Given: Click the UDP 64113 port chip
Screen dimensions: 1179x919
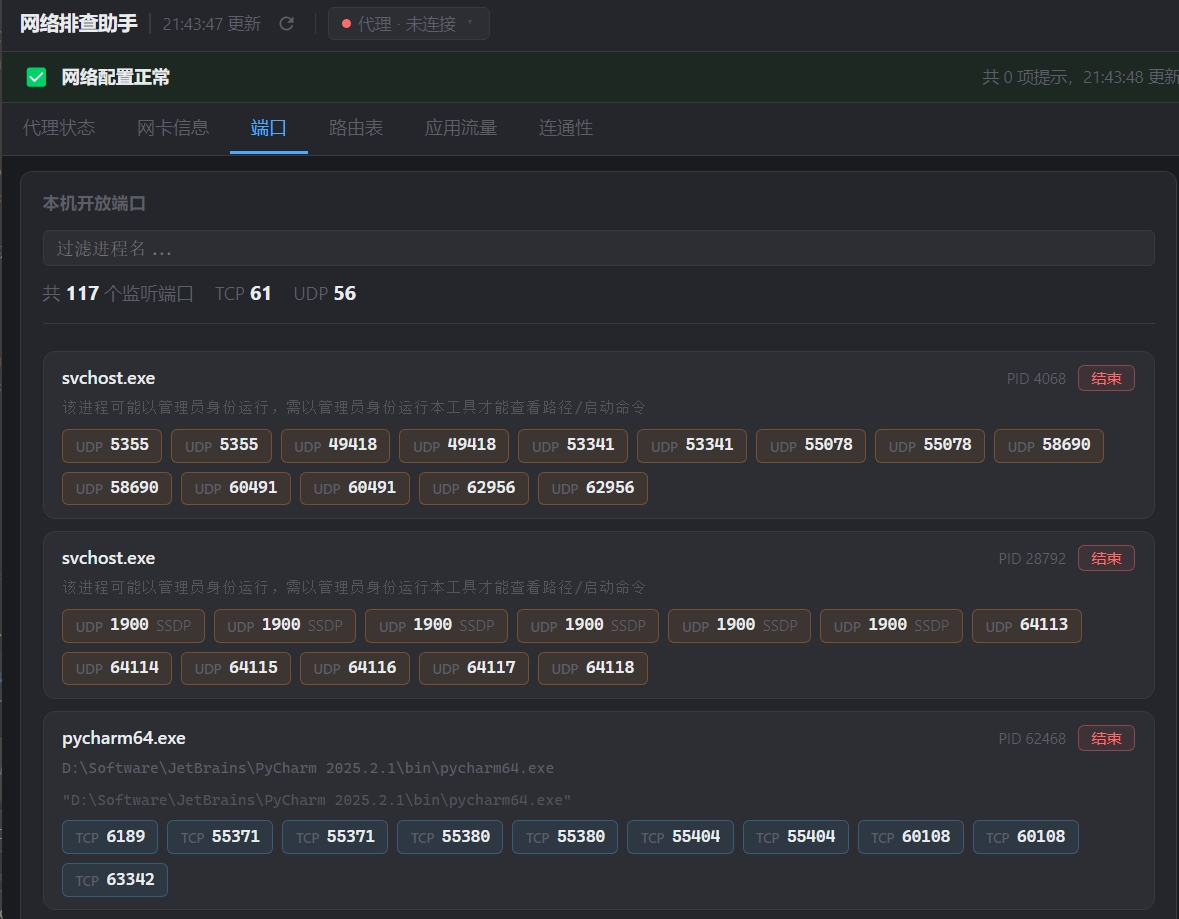Looking at the screenshot, I should [x=1026, y=626].
